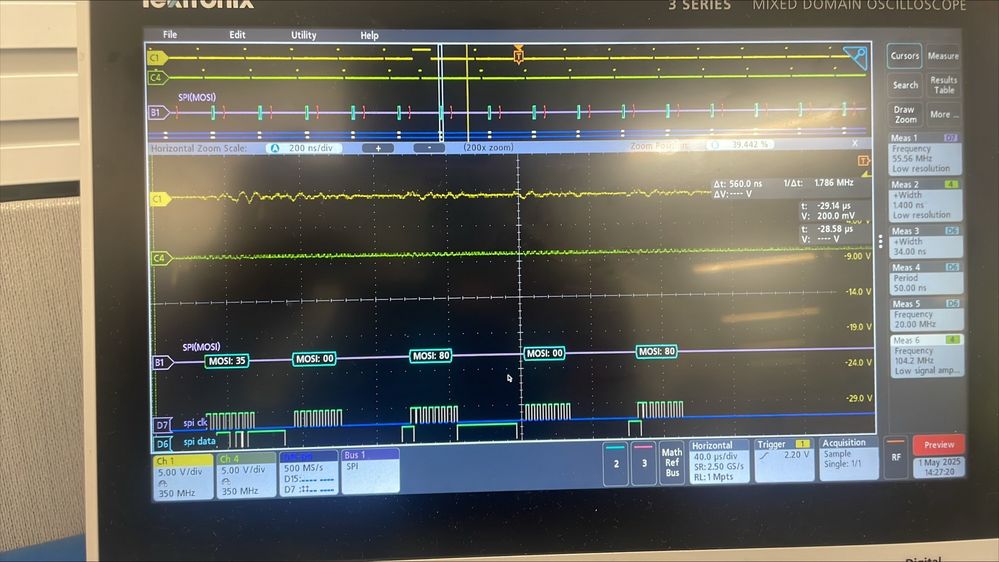Show the Results Table
This screenshot has width=999, height=562.
click(944, 85)
